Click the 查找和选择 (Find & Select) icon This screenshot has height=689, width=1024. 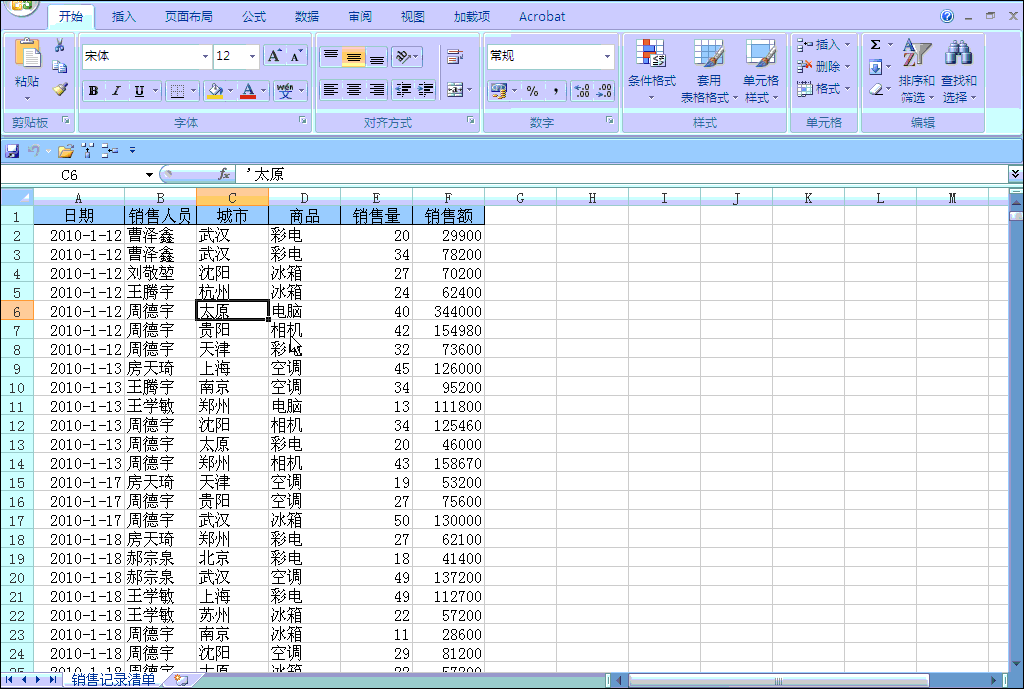[959, 70]
